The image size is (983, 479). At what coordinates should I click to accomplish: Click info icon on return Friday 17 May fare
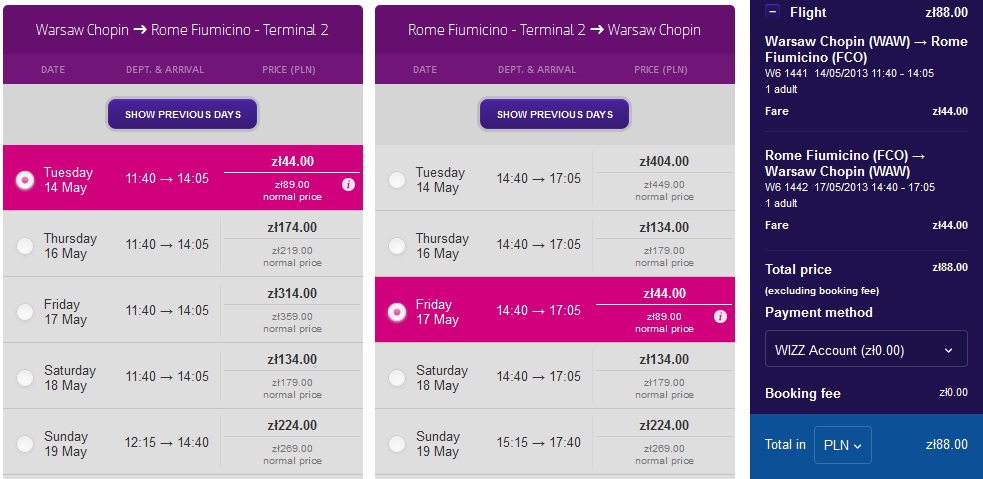[720, 317]
